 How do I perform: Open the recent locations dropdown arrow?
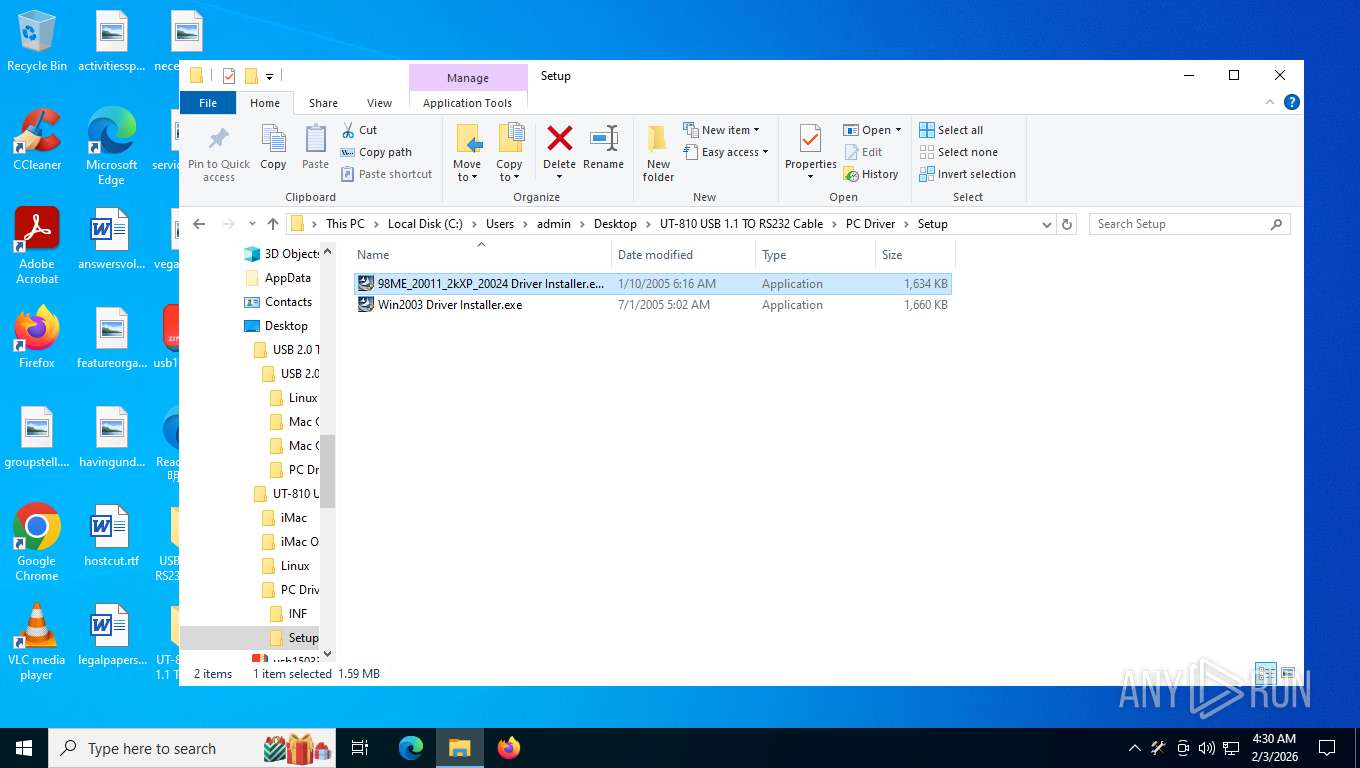(251, 224)
